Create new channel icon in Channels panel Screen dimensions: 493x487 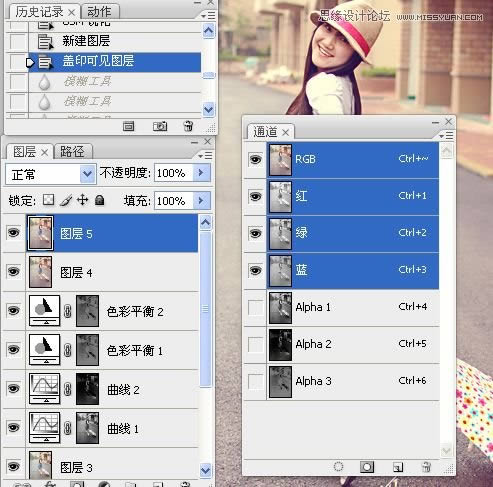[x=398, y=467]
